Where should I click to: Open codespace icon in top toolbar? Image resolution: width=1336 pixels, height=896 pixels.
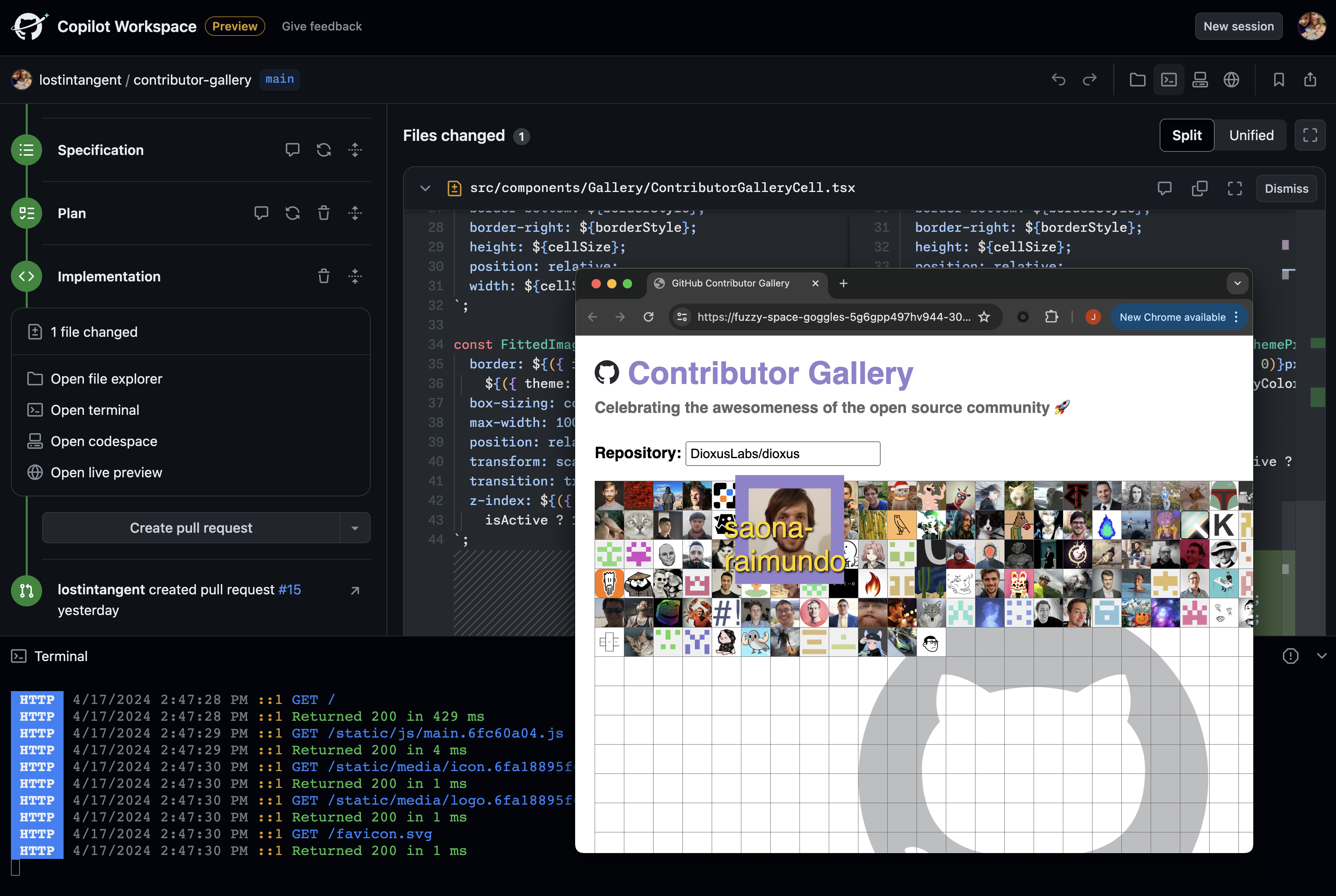pyautogui.click(x=1200, y=80)
